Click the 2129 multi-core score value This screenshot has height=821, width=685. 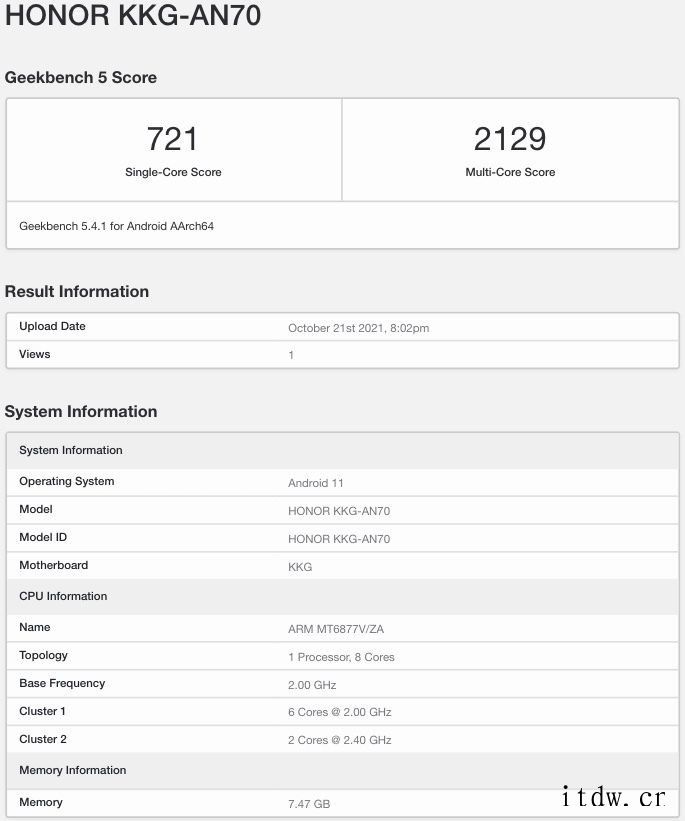pos(510,139)
